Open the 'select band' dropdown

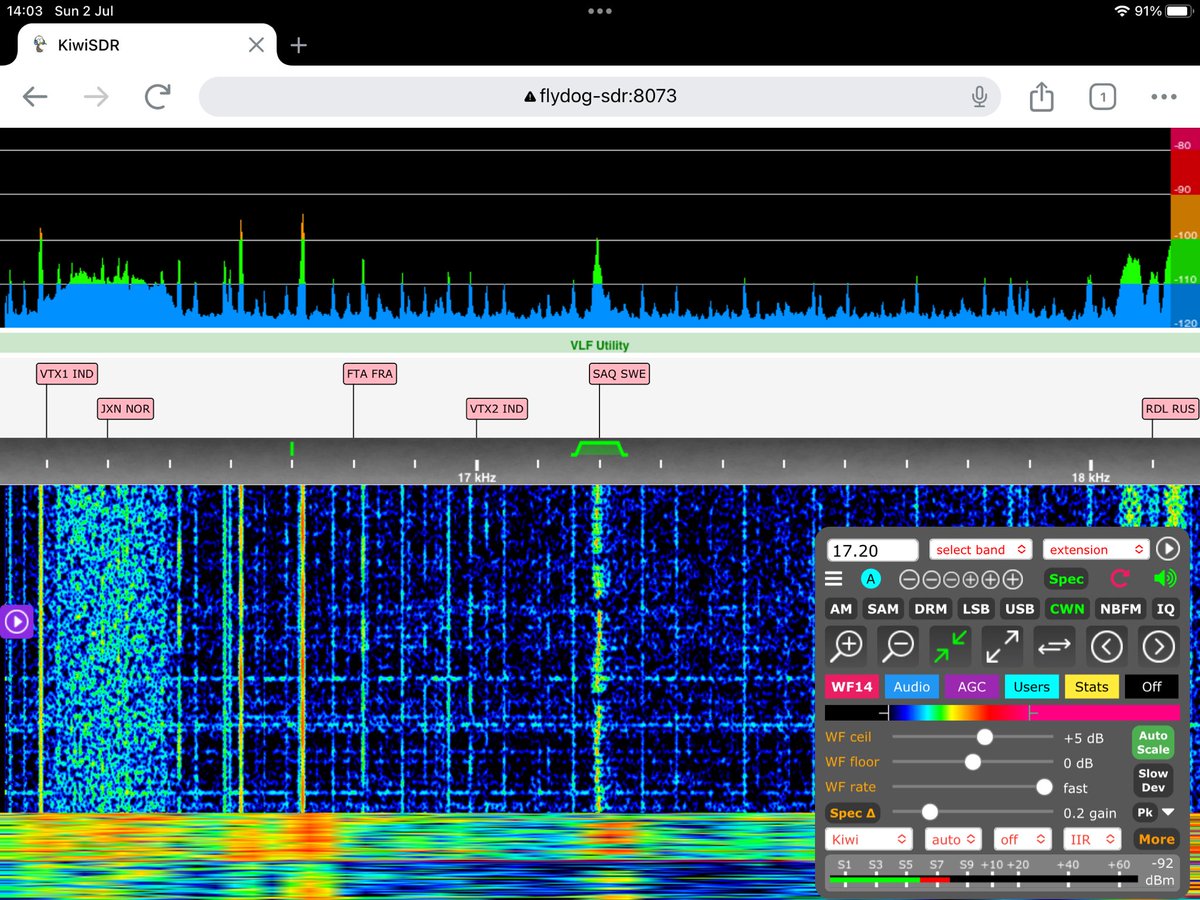[x=980, y=549]
